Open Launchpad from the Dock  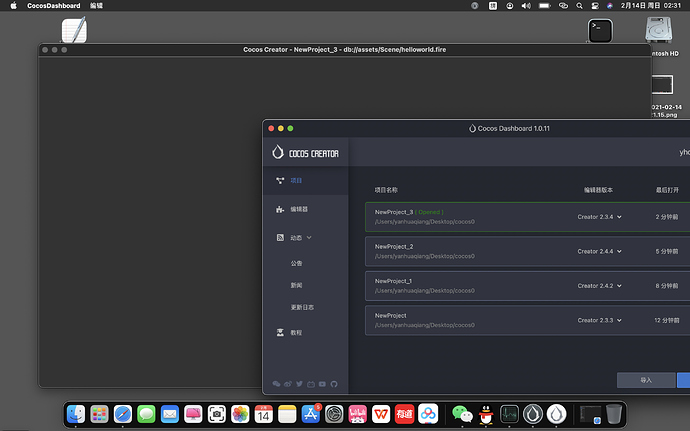(99, 414)
